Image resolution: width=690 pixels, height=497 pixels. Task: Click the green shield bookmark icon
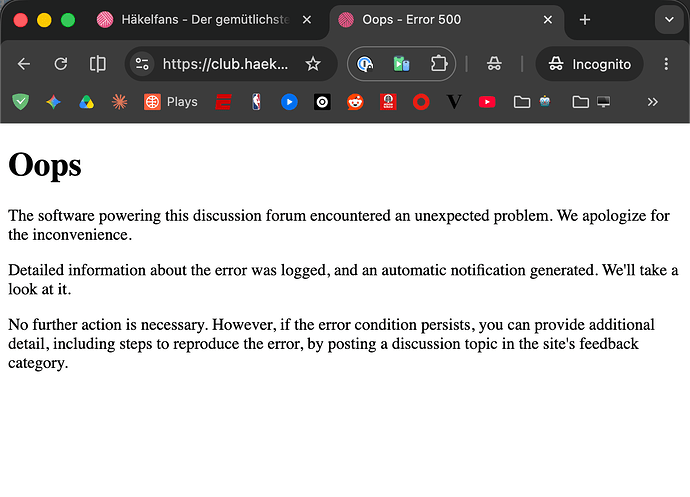pos(20,102)
